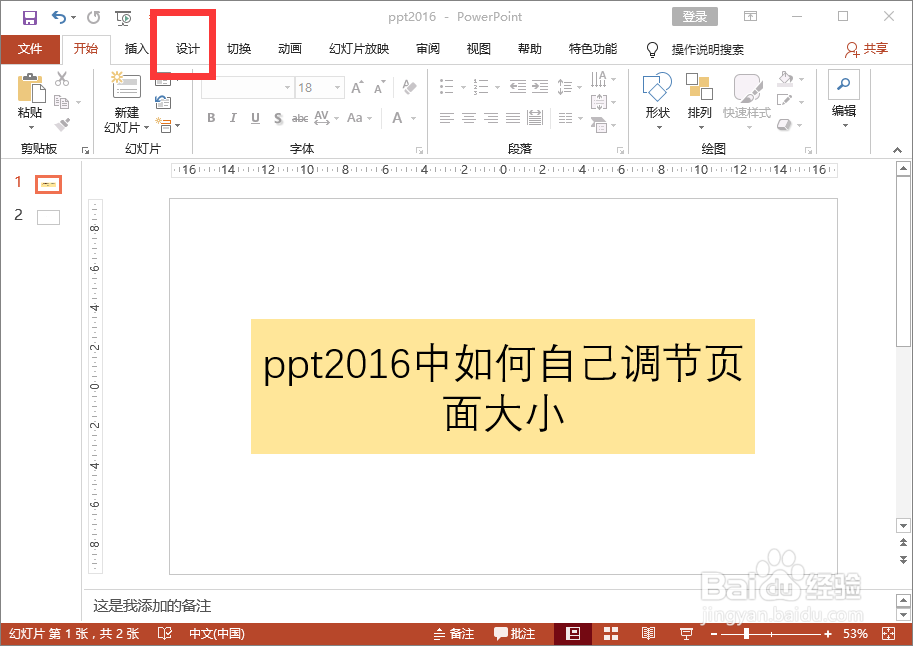Apply the numbered list button

tap(481, 87)
